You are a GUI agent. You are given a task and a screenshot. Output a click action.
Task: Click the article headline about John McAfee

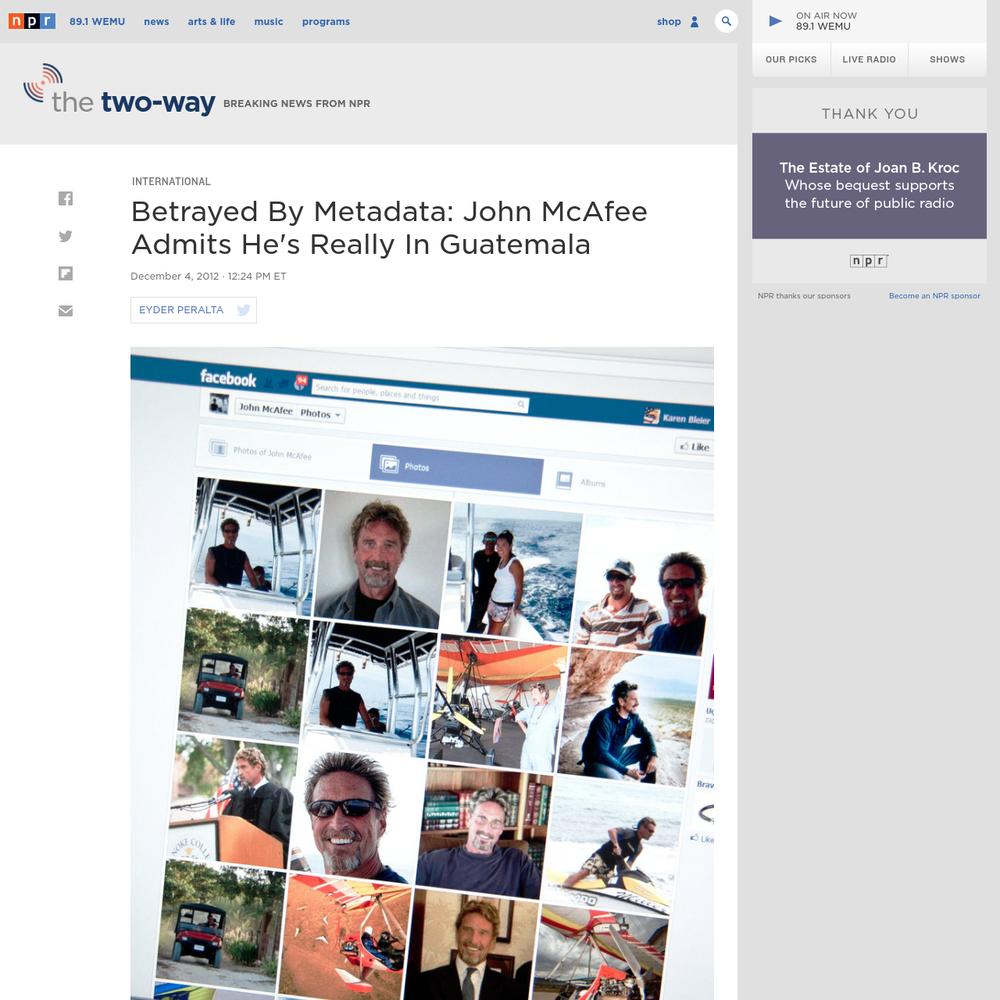[389, 228]
